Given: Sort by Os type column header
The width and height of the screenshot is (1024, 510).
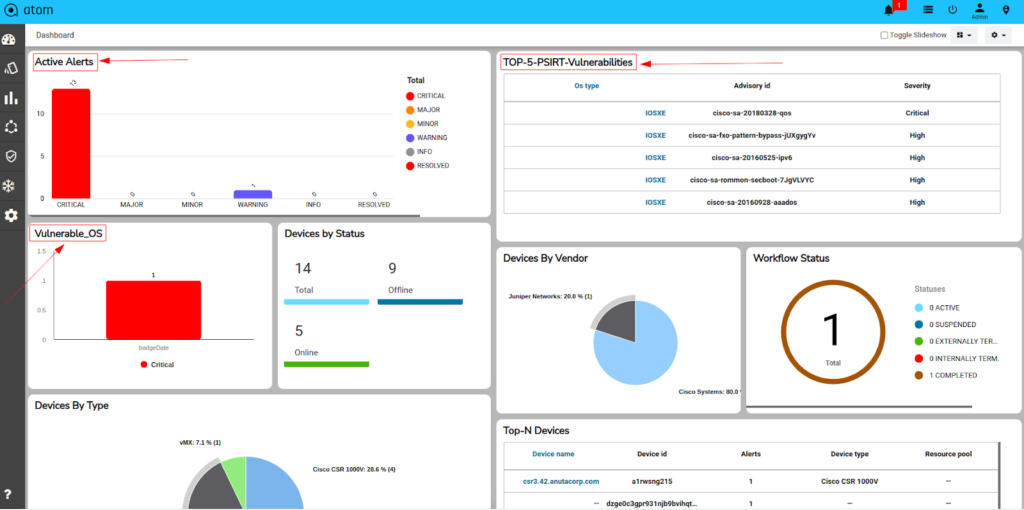Looking at the screenshot, I should point(586,86).
